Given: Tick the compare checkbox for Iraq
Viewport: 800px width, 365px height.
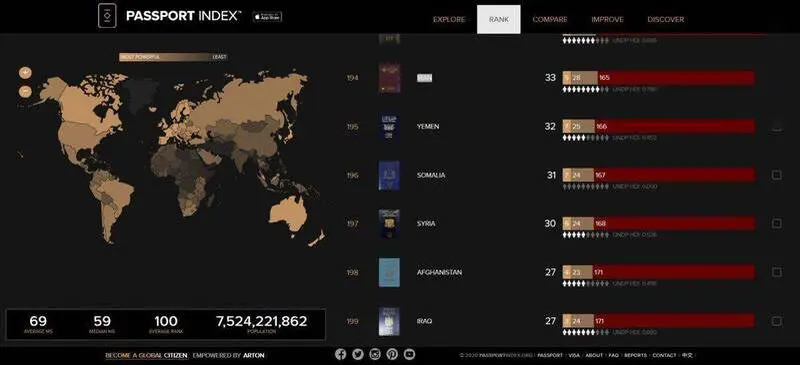Looking at the screenshot, I should pos(777,321).
